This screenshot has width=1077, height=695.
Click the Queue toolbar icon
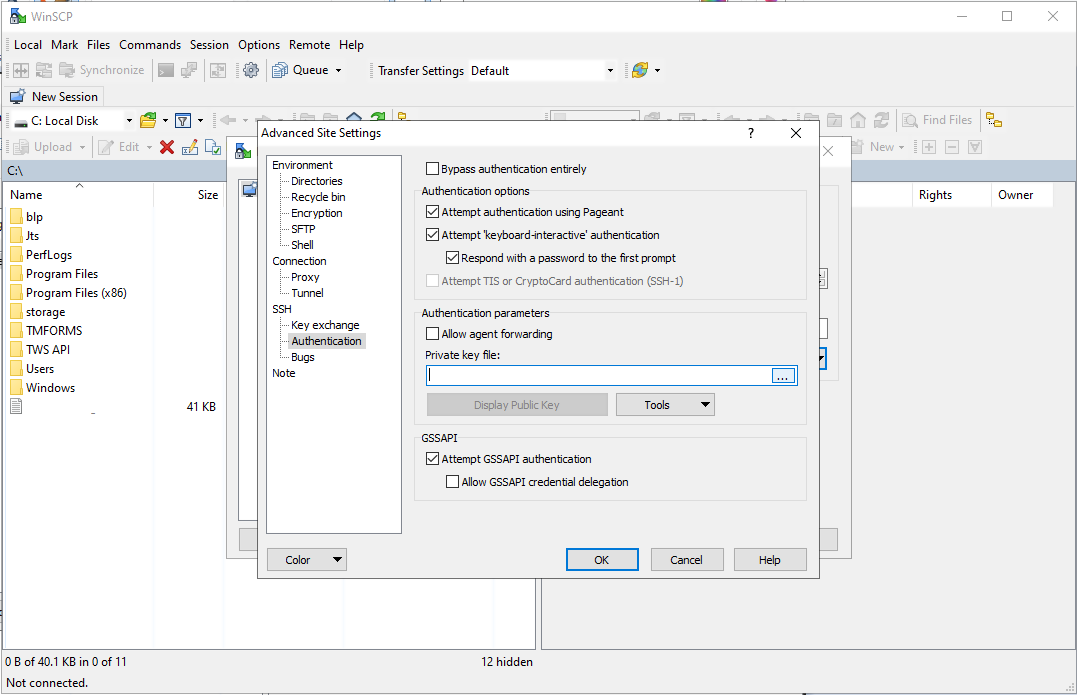point(280,70)
